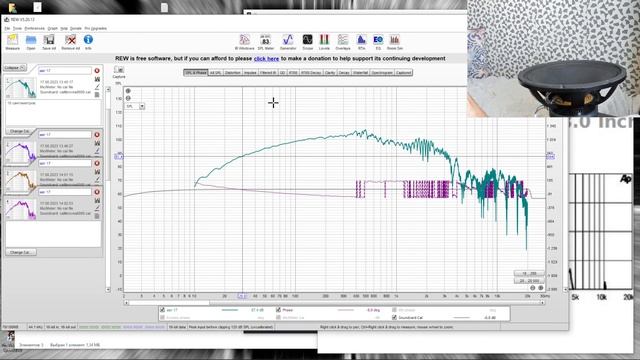Open the File menu
Screen dimensions: 640x360
click(x=7, y=29)
